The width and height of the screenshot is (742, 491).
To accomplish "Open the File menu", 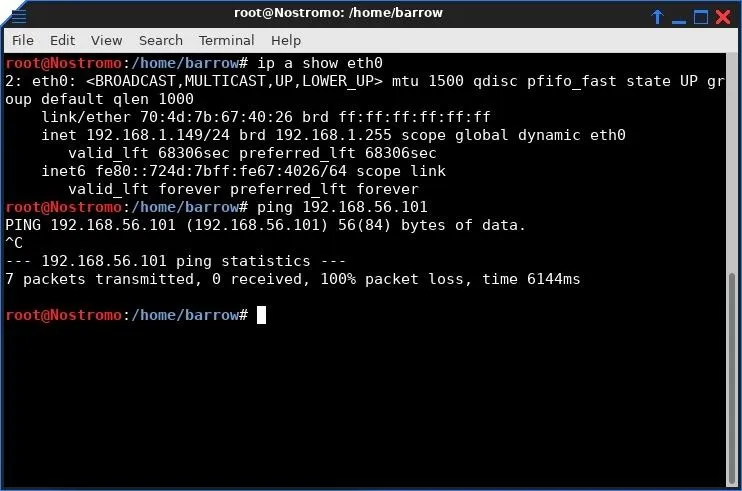I will pos(23,41).
